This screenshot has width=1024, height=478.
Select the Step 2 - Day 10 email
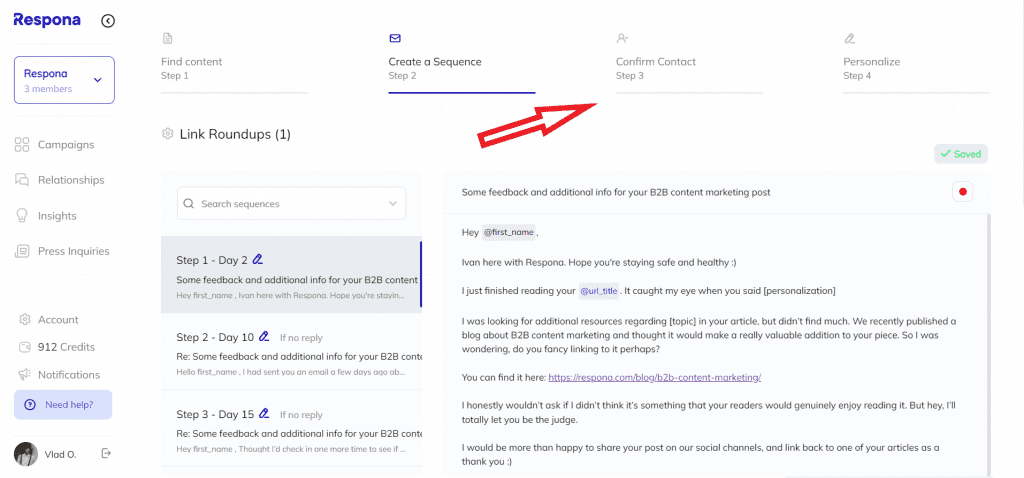pyautogui.click(x=291, y=351)
